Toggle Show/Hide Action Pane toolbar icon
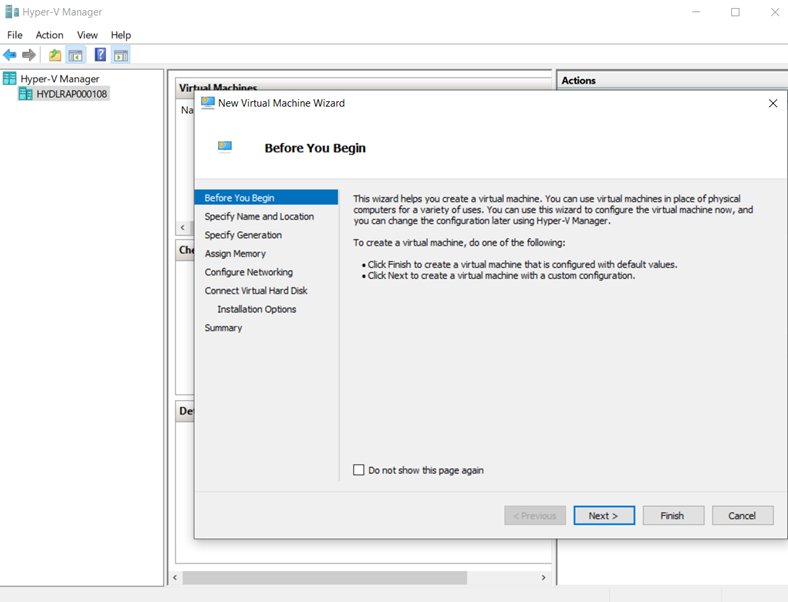The width and height of the screenshot is (788, 602). 121,55
